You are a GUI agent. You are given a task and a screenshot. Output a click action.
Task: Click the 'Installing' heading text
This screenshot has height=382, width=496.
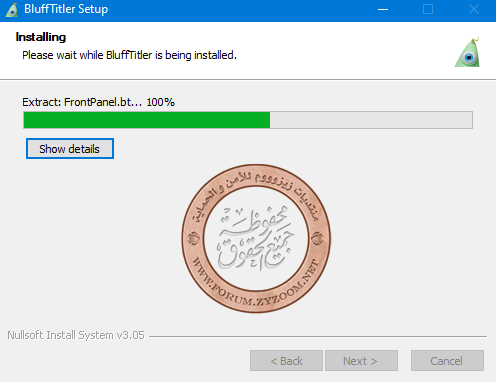pos(41,37)
